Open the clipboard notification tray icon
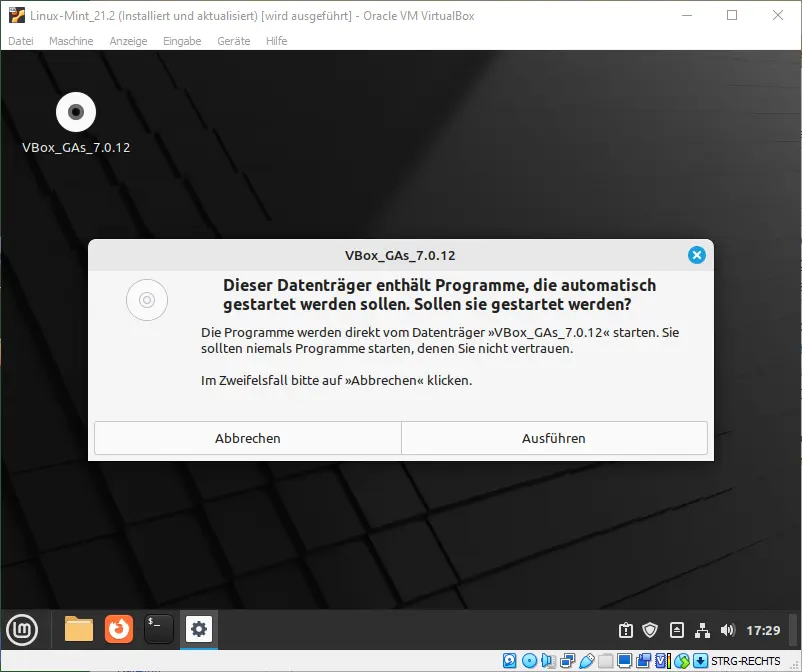 point(626,630)
